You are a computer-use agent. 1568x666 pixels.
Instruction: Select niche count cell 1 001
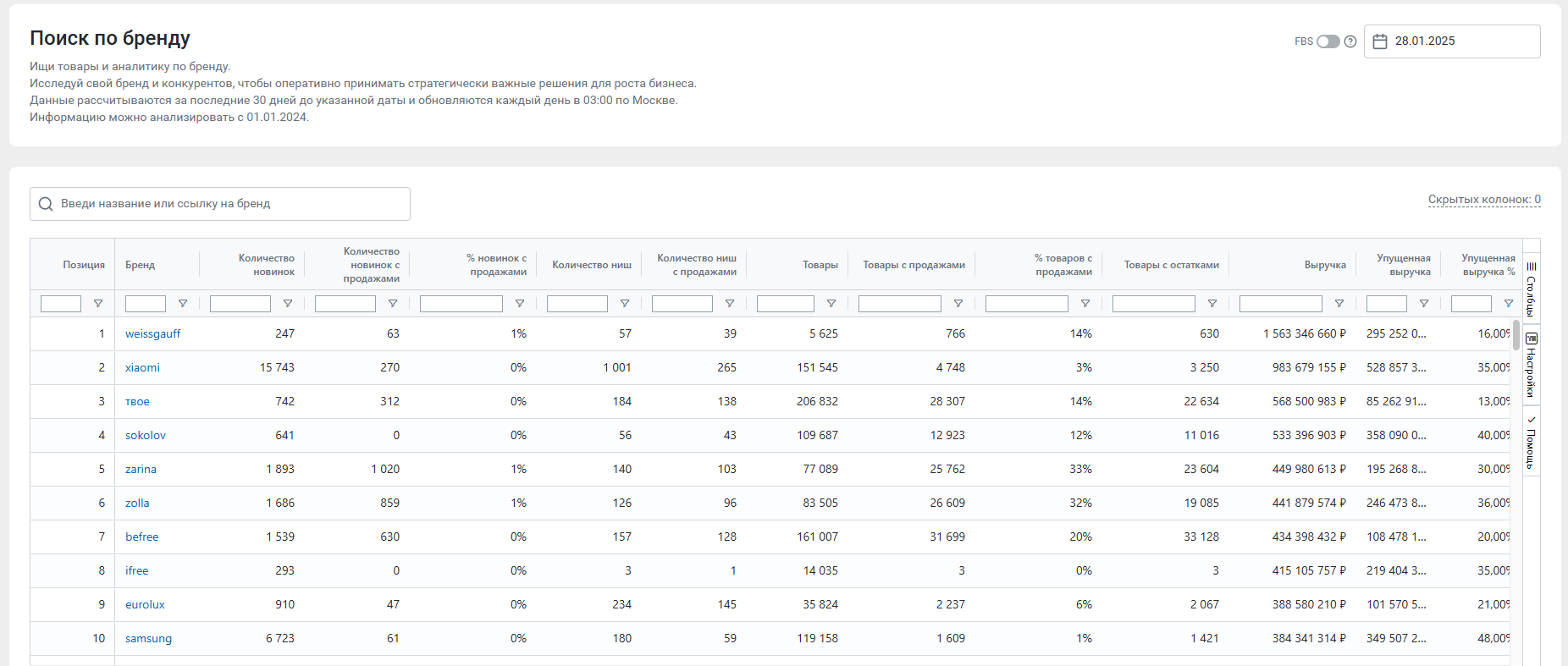617,367
